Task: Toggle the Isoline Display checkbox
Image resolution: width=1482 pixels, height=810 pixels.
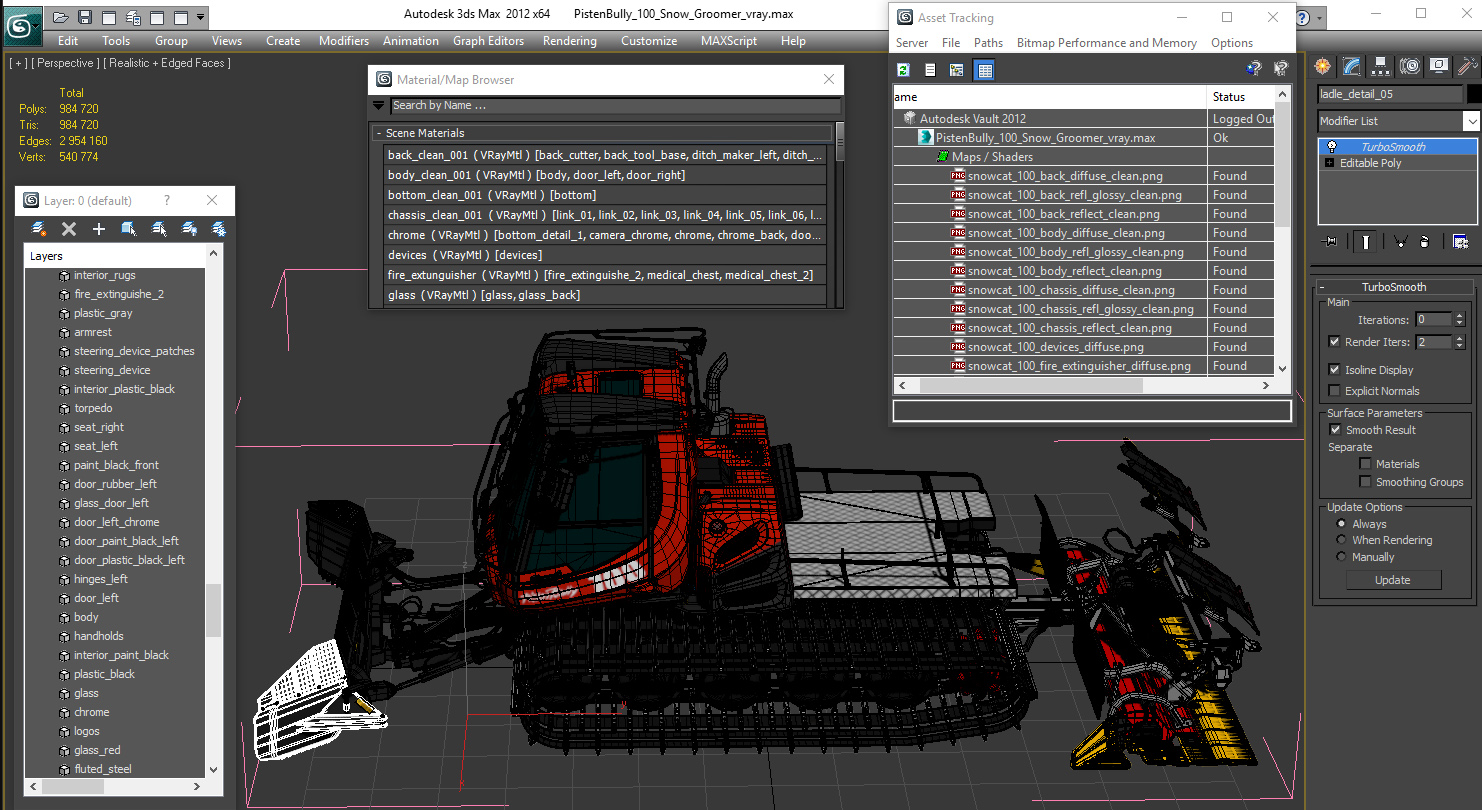Action: pos(1334,370)
